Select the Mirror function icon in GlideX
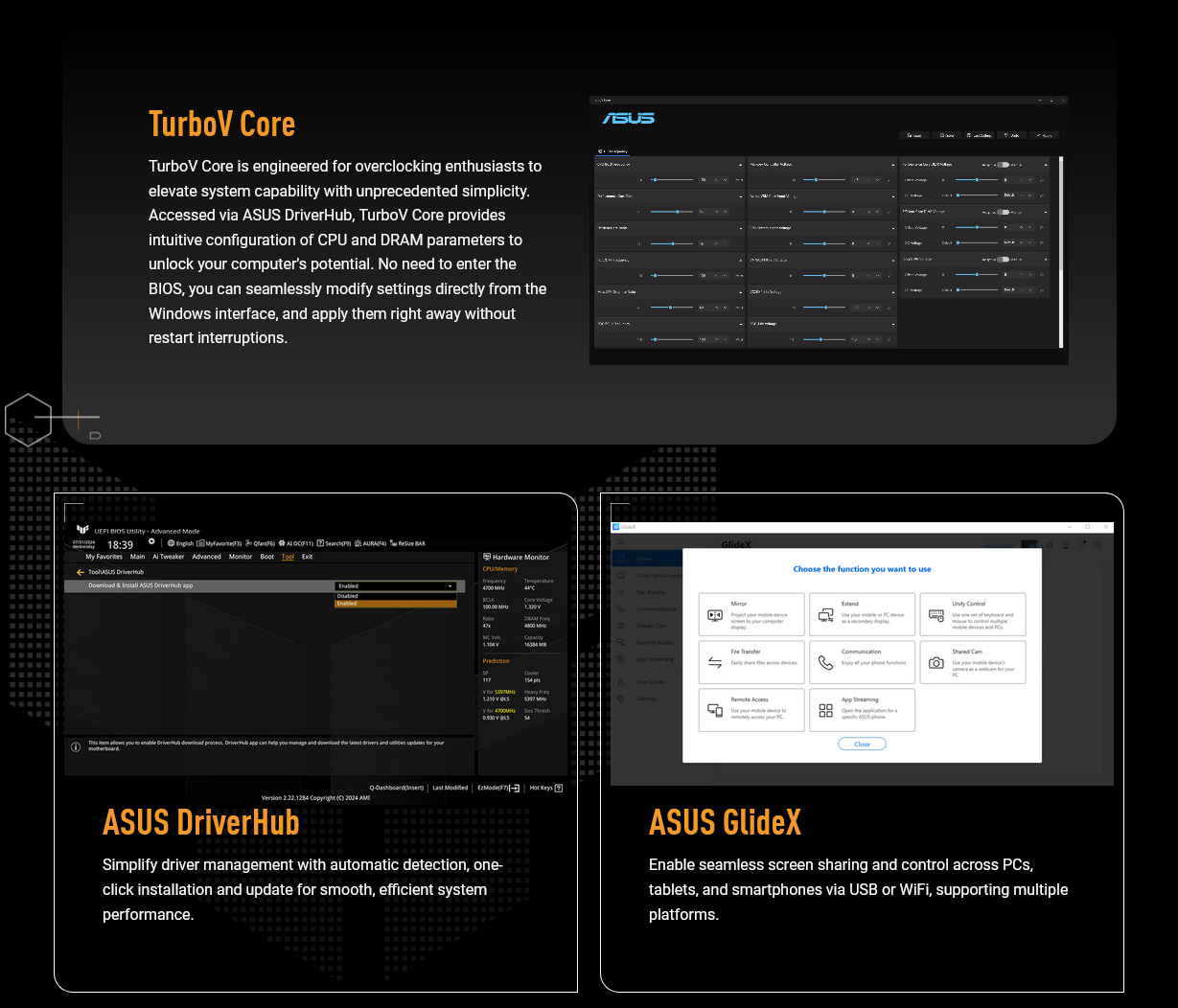Viewport: 1178px width, 1008px height. coord(715,615)
